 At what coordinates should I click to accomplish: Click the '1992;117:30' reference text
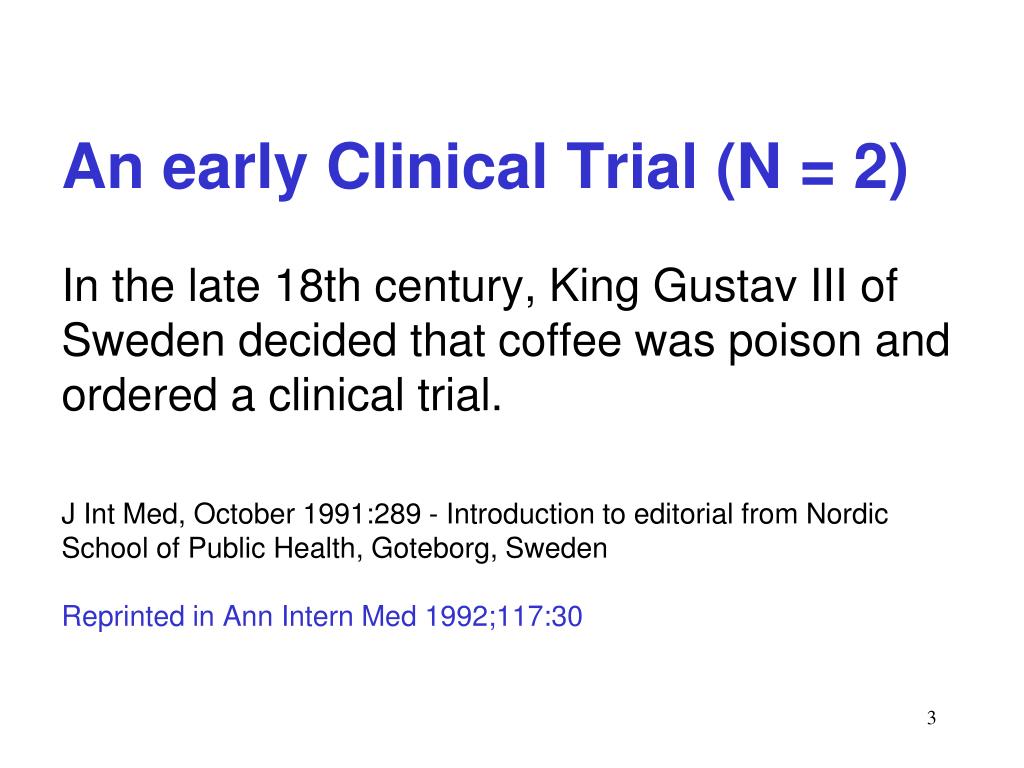click(504, 617)
